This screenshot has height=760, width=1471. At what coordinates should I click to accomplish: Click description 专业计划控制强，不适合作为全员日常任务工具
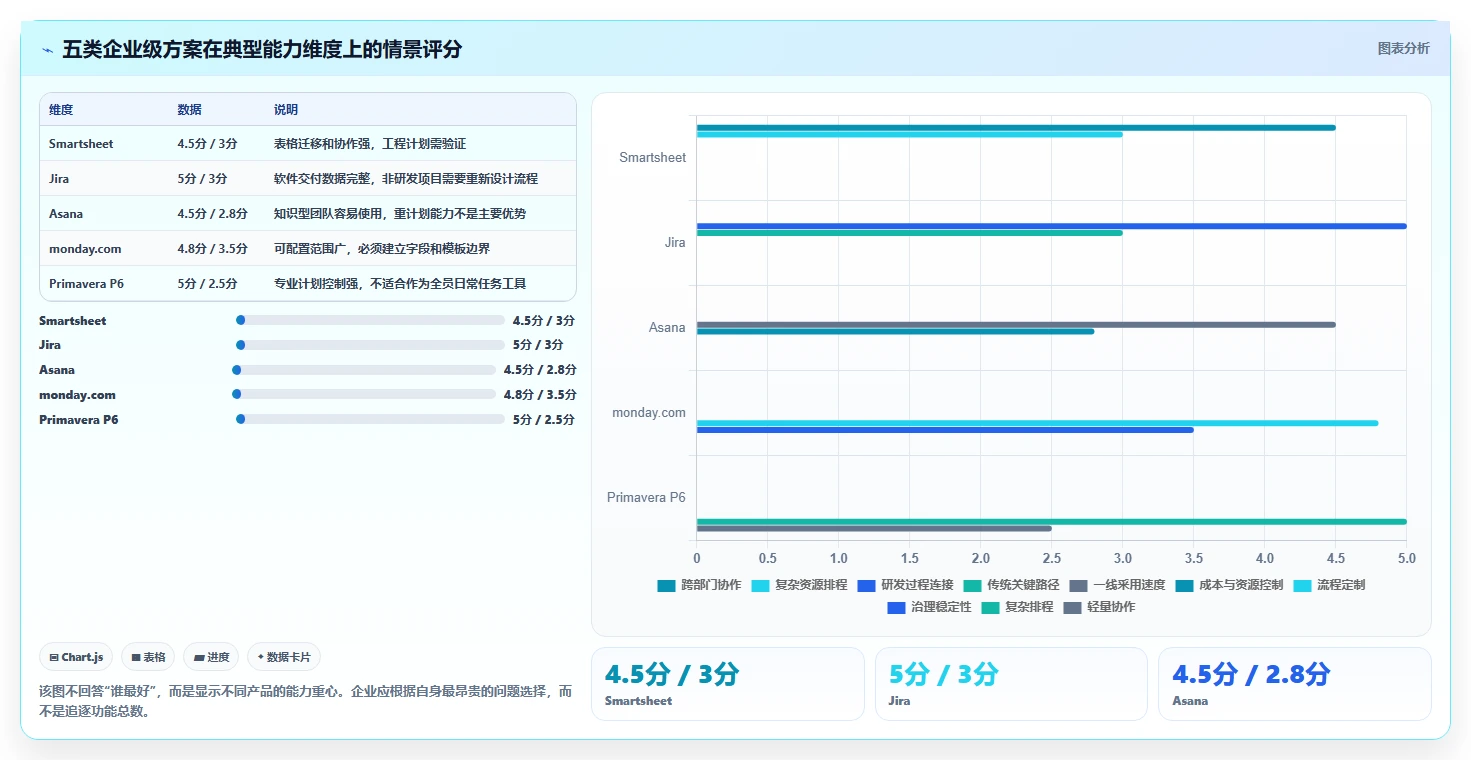[x=400, y=284]
